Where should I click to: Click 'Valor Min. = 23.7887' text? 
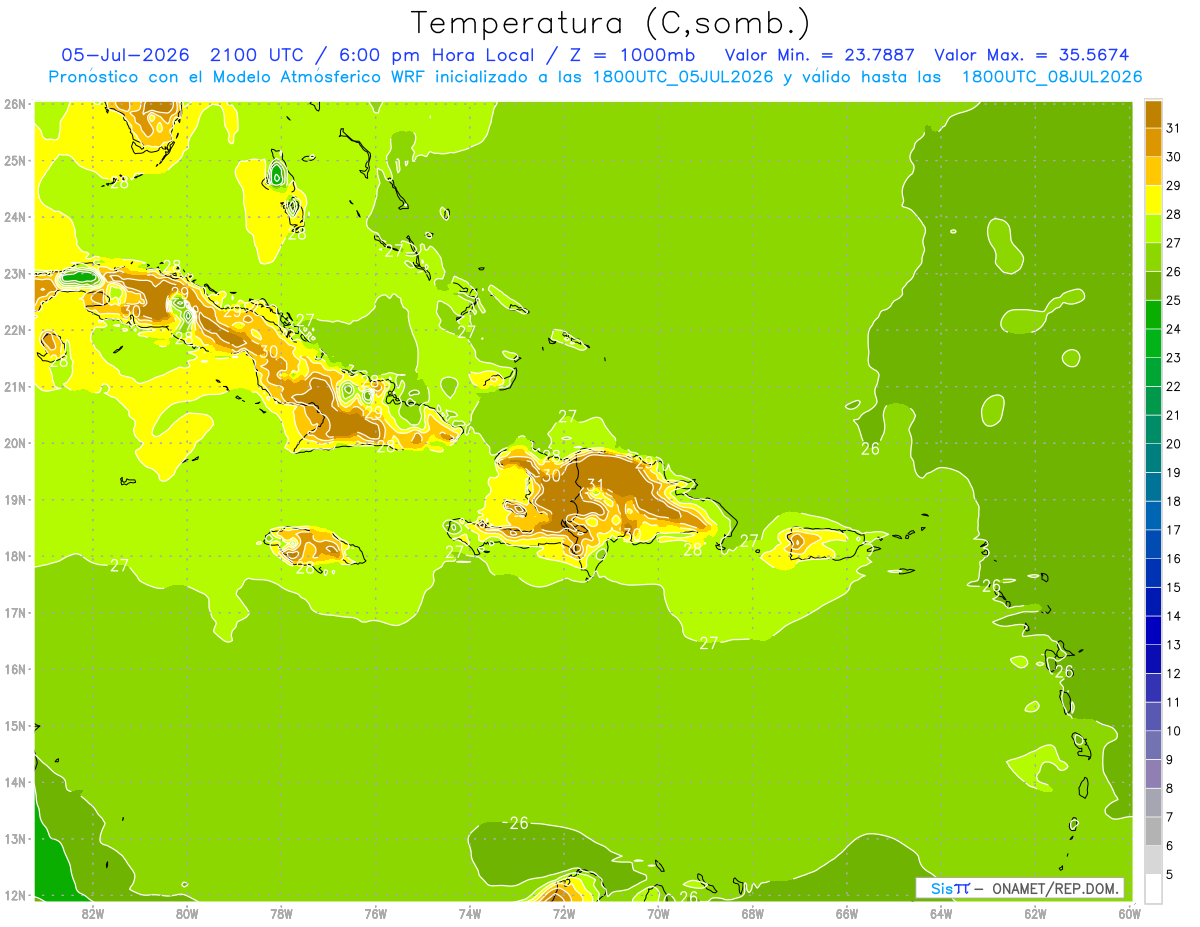(x=820, y=55)
